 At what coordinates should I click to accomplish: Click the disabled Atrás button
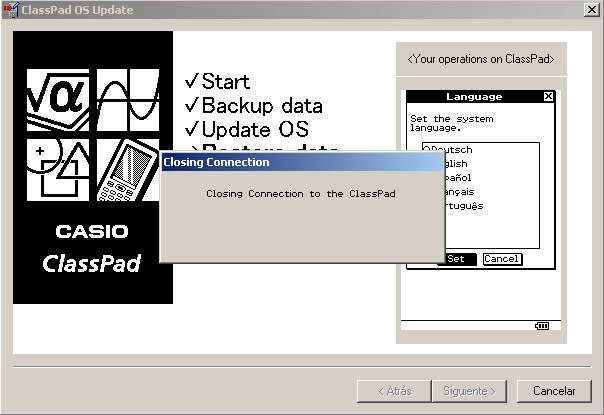tap(394, 391)
